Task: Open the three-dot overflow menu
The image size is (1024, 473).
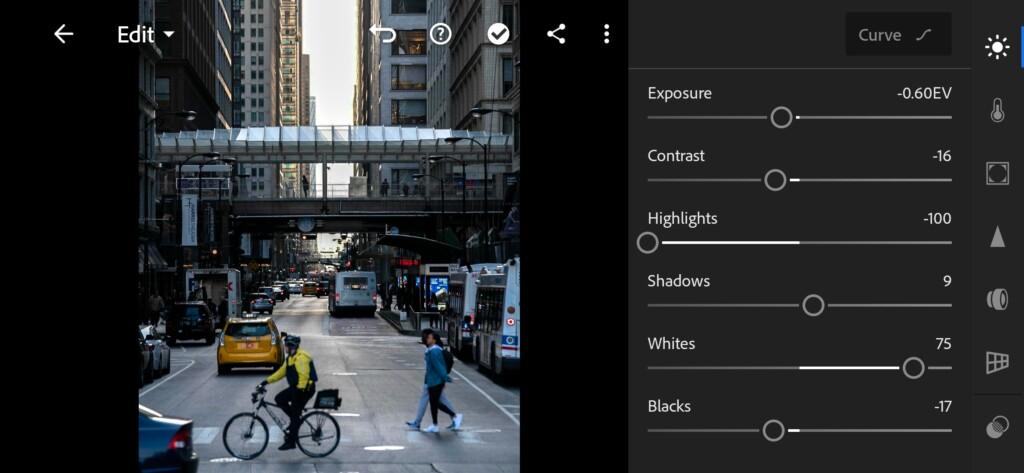Action: tap(607, 34)
